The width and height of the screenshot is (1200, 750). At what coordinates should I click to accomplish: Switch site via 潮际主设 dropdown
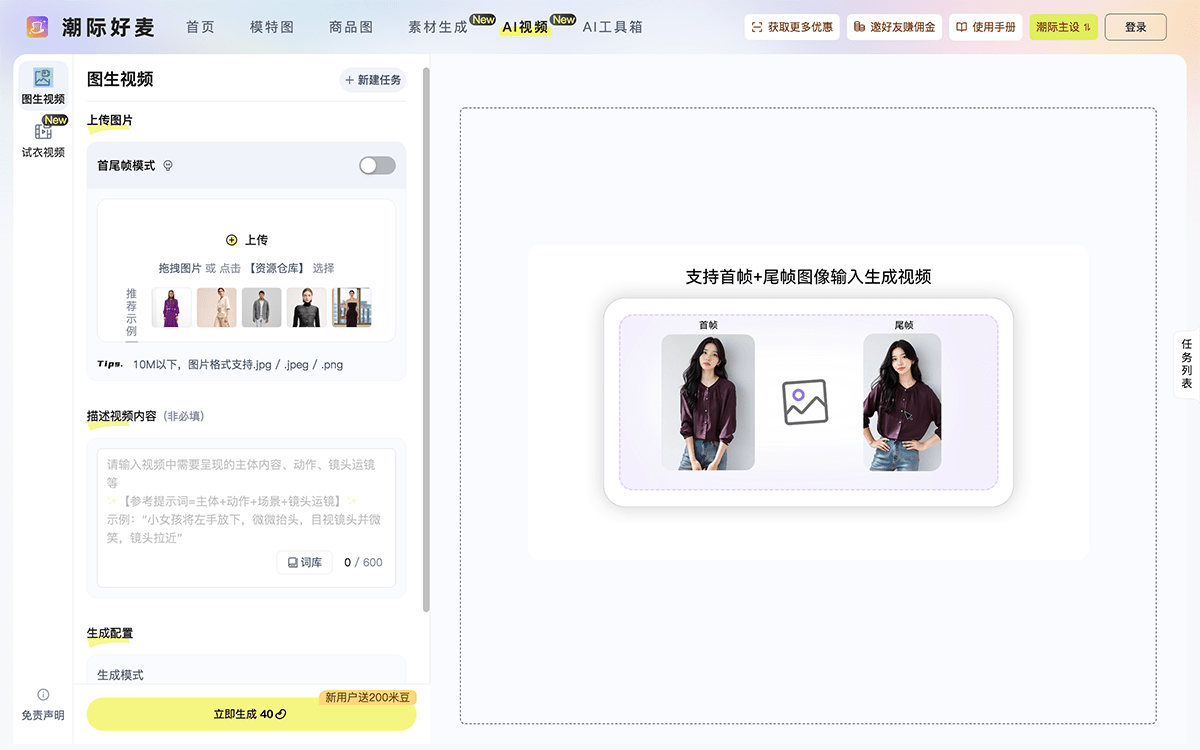click(x=1063, y=28)
